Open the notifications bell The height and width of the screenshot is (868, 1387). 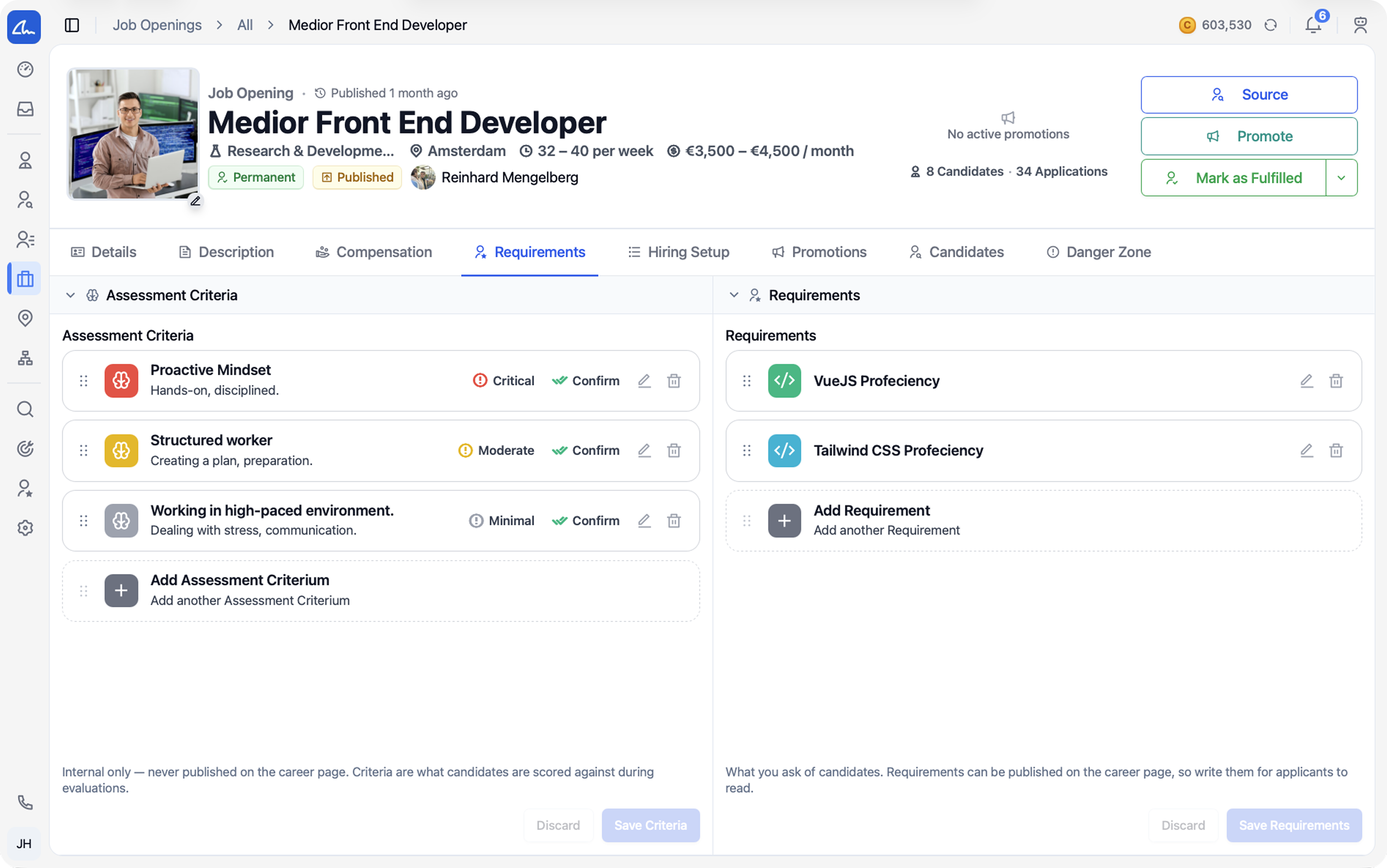(x=1313, y=25)
